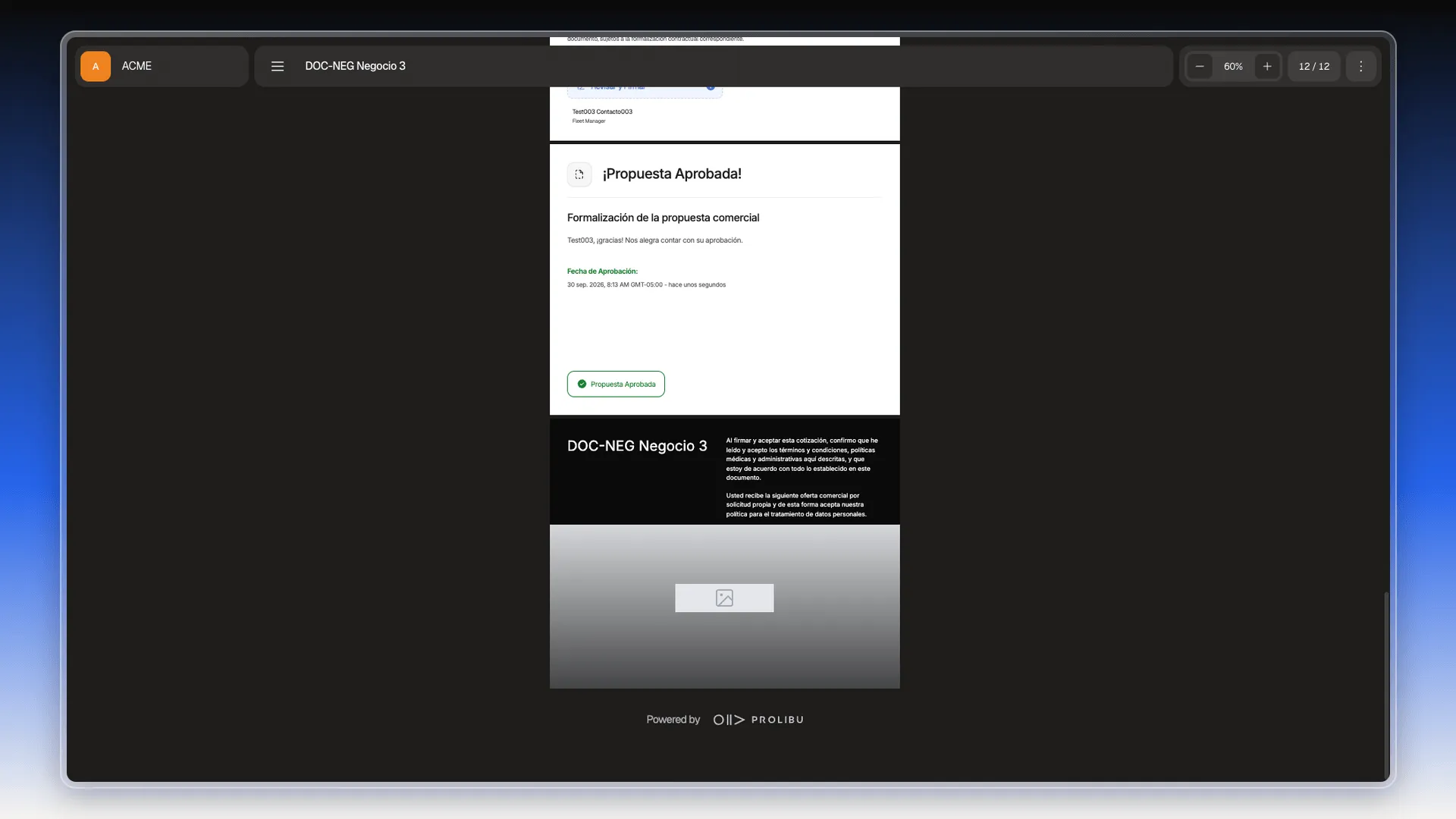
Task: Click the DOC-NEG Negocio 3 title in toolbar
Action: [355, 66]
